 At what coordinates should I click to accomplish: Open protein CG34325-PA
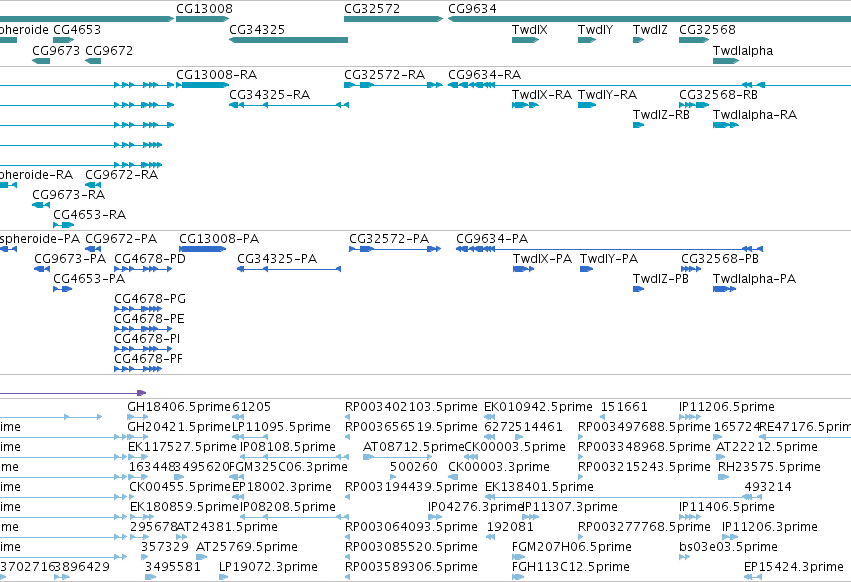(x=289, y=269)
